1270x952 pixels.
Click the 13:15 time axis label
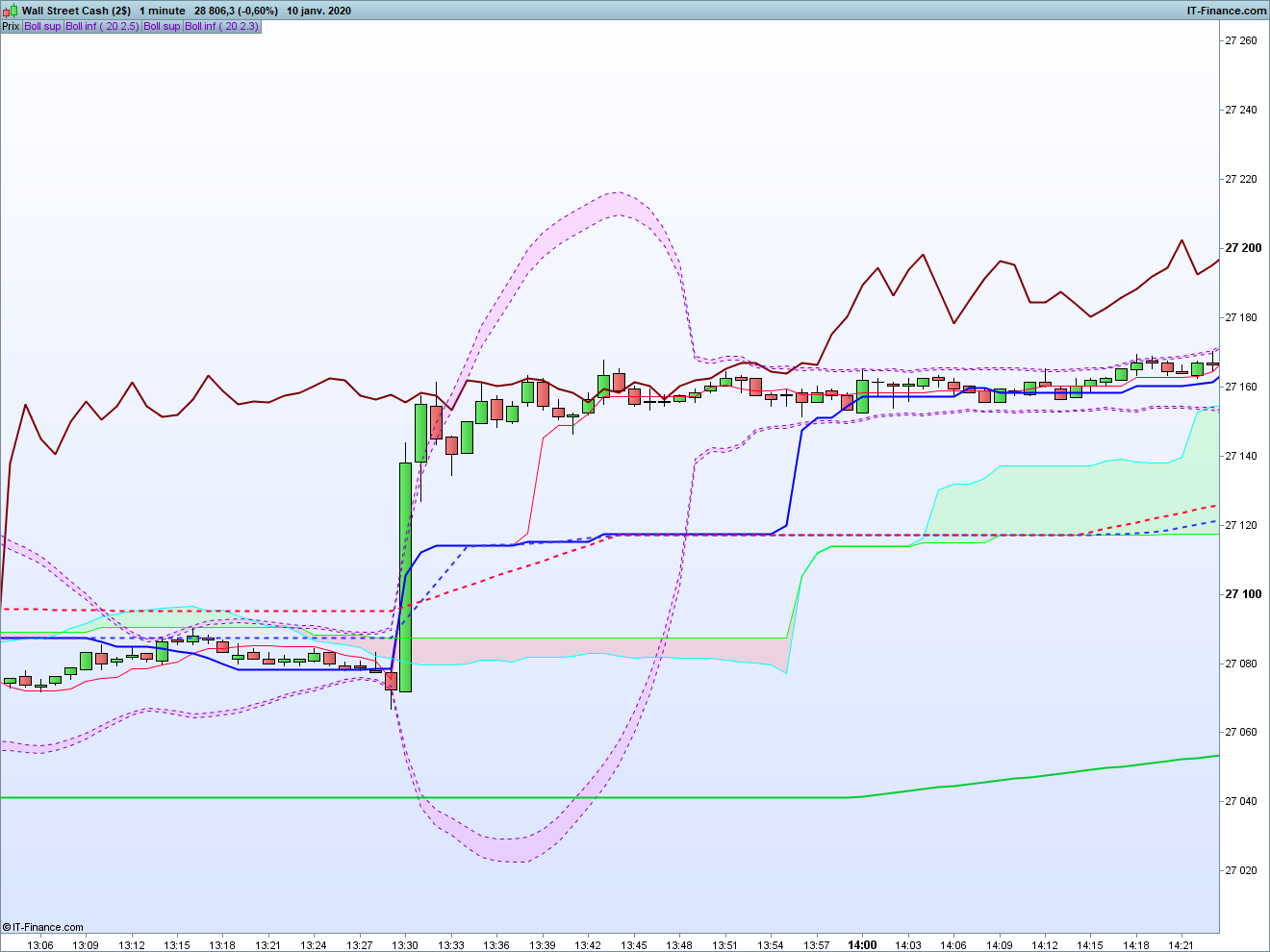[x=177, y=945]
